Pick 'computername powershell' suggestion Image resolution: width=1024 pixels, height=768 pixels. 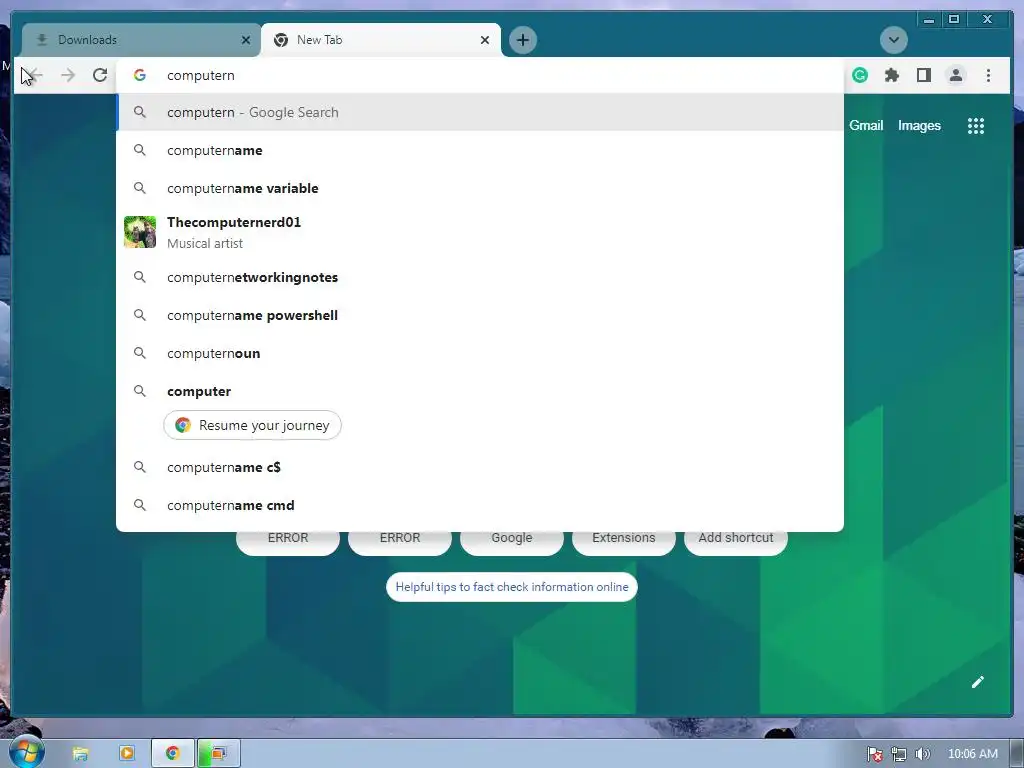tap(480, 315)
